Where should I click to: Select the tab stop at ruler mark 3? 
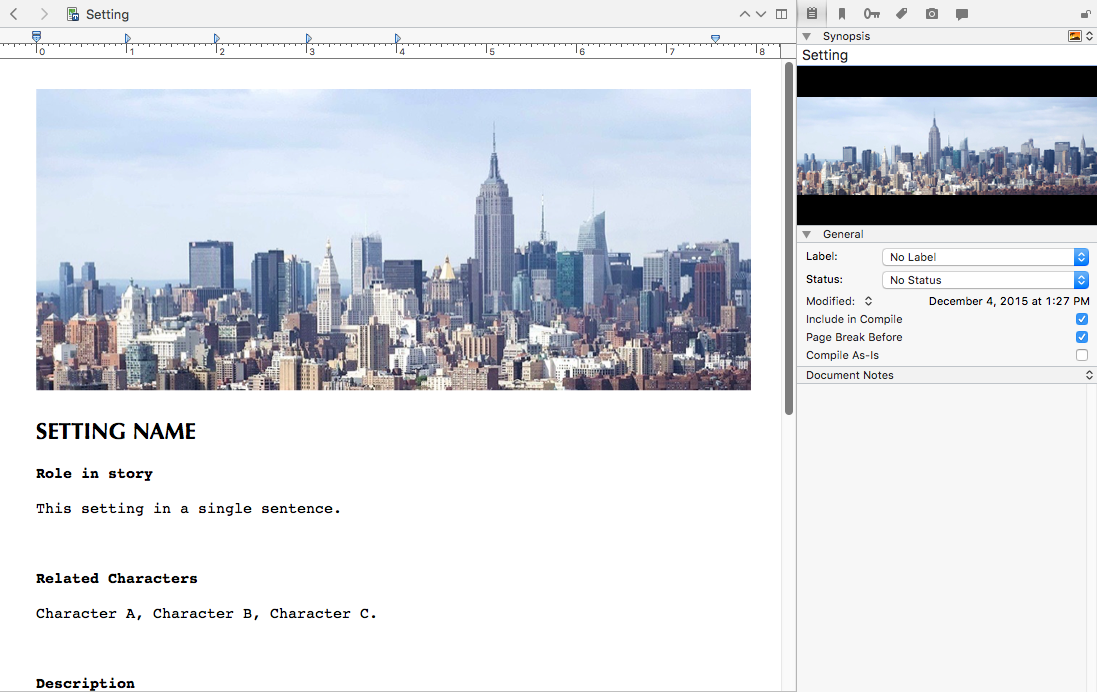[308, 38]
